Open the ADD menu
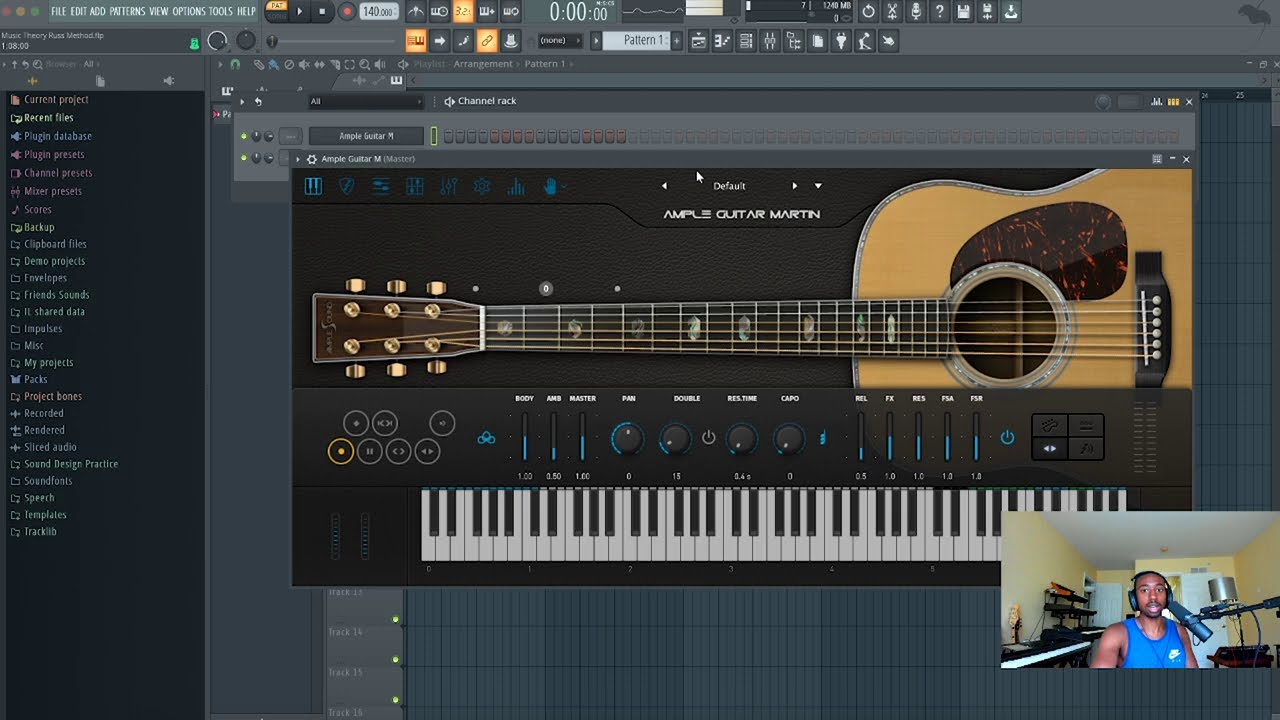 tap(98, 11)
